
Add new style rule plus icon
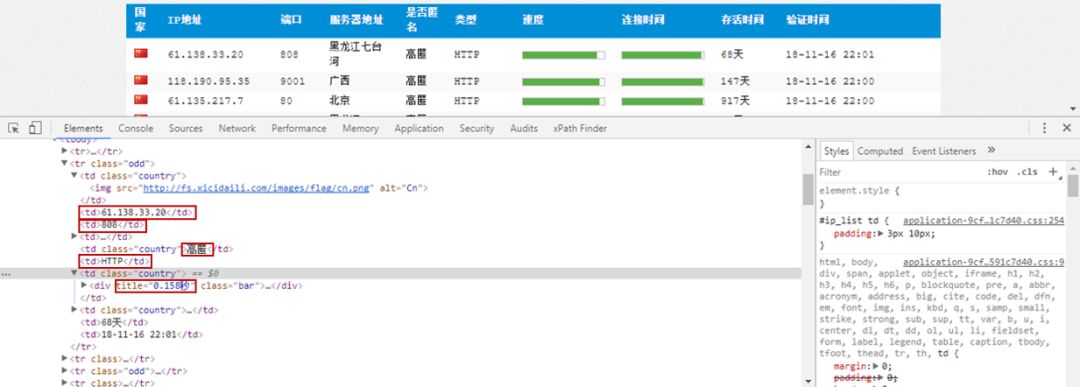1053,171
